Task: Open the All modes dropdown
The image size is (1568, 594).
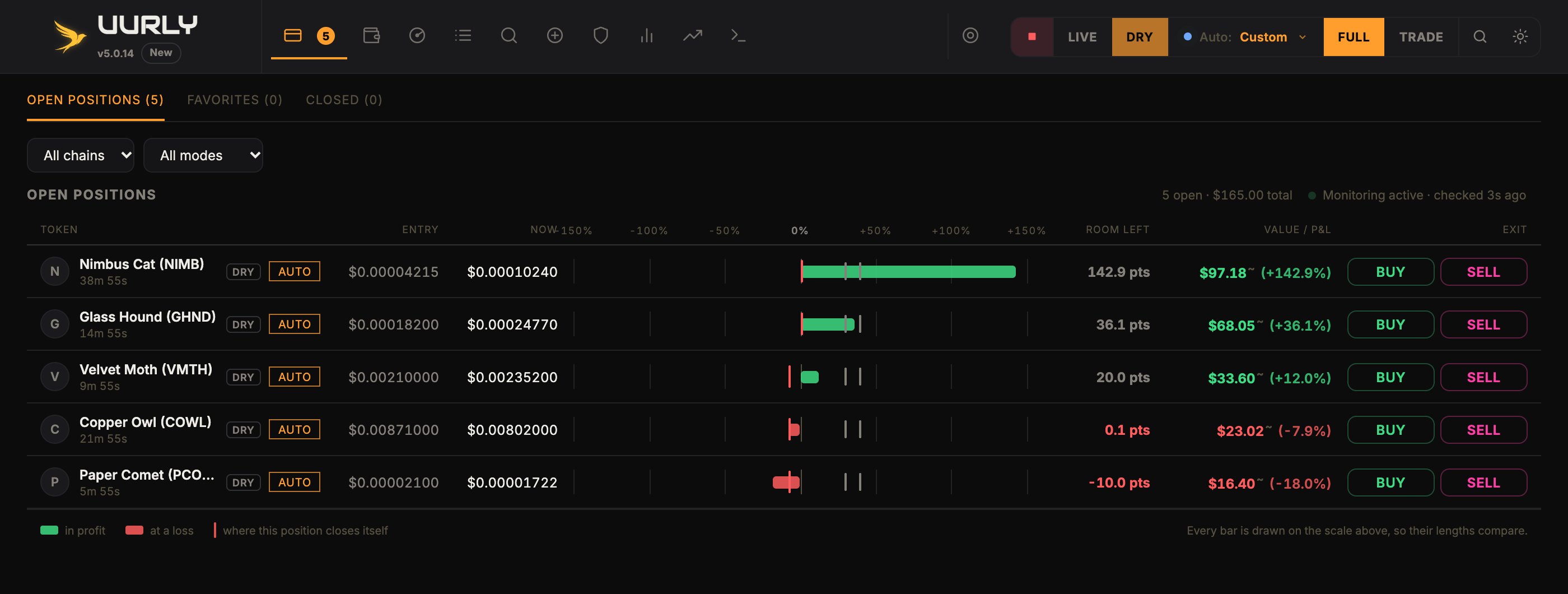Action: tap(203, 155)
